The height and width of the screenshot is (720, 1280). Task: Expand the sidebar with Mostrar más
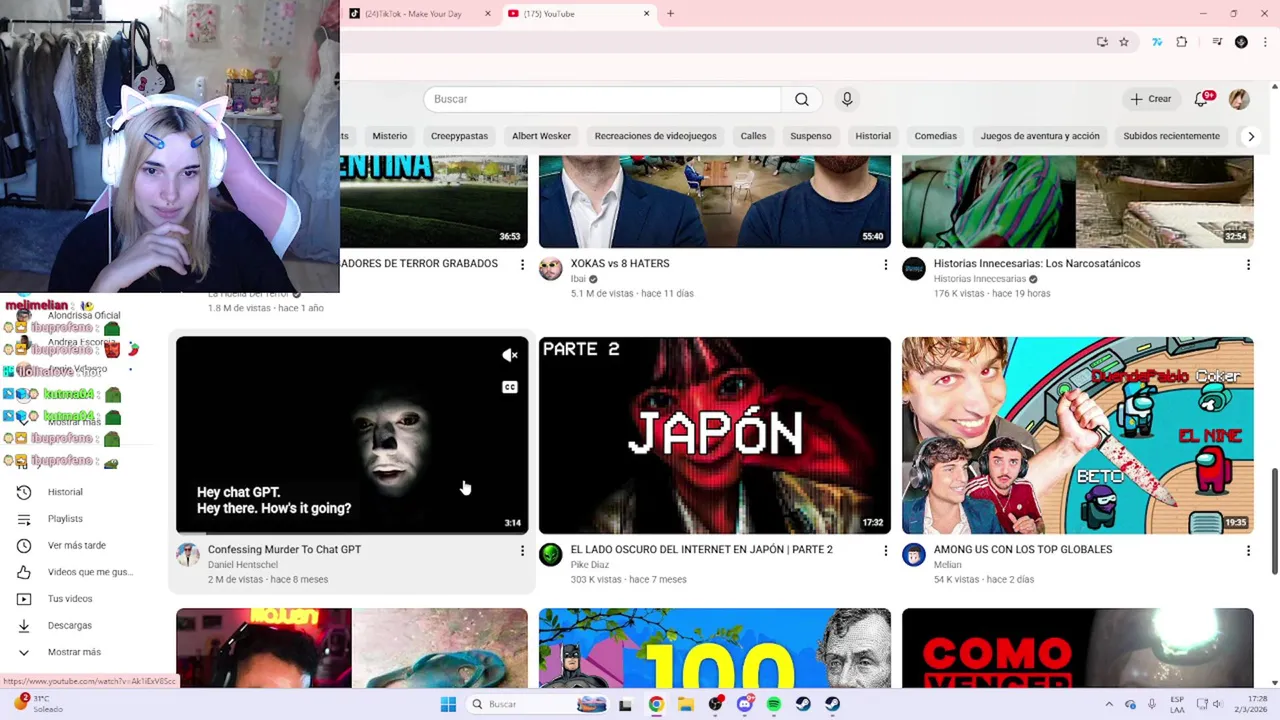click(x=74, y=652)
